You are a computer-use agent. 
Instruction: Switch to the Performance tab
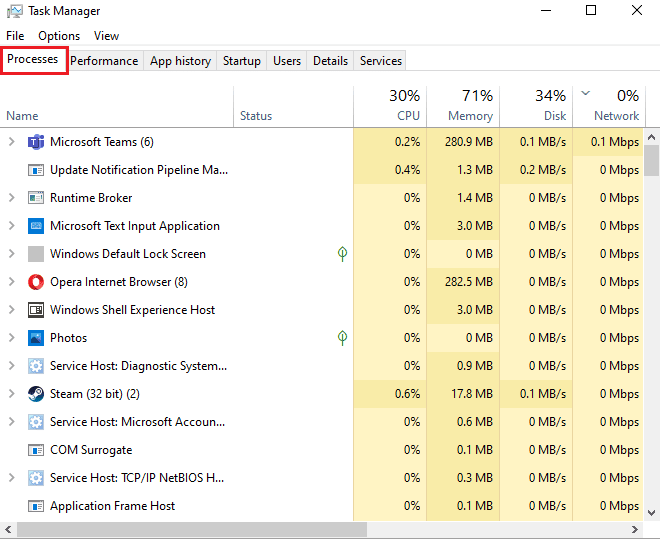click(x=104, y=61)
